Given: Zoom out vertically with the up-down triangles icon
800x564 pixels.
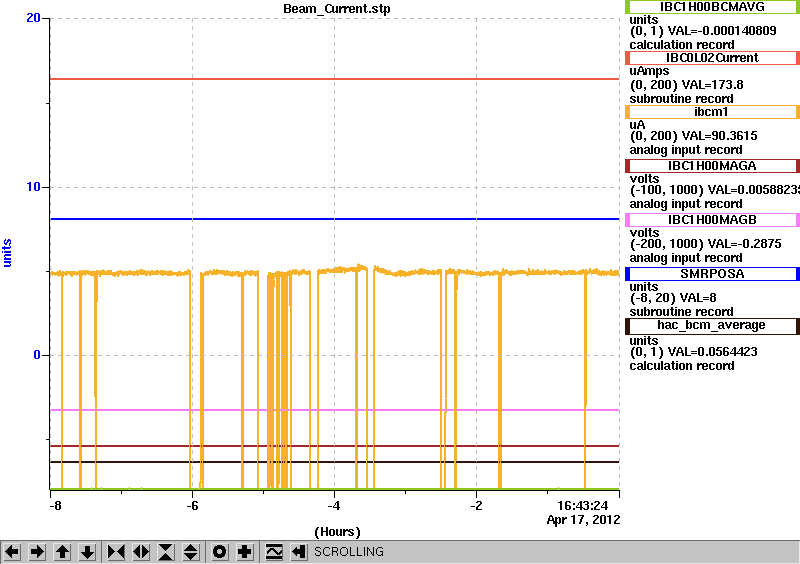Looking at the screenshot, I should tap(191, 552).
